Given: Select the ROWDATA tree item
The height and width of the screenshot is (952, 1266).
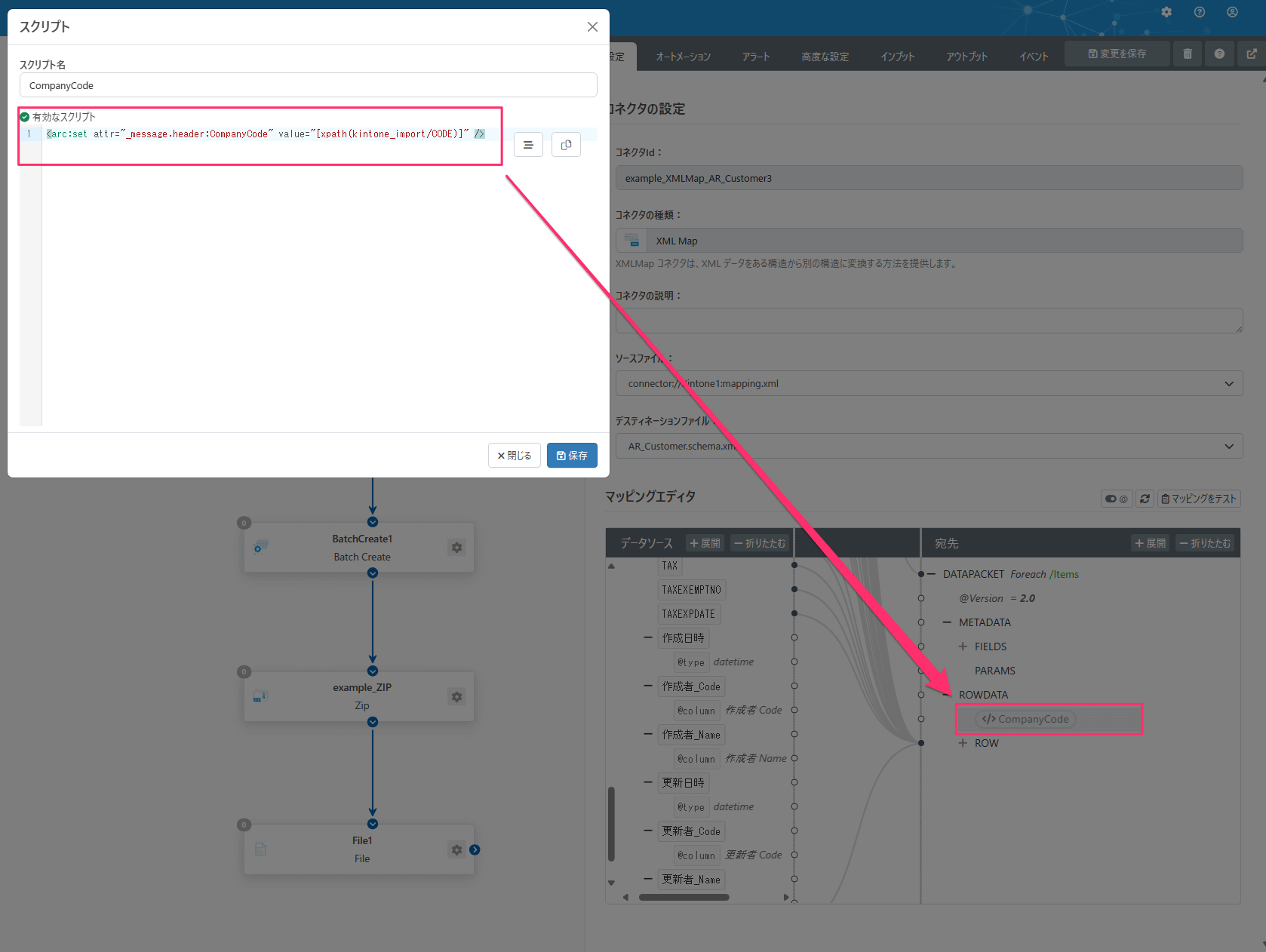Looking at the screenshot, I should (983, 695).
